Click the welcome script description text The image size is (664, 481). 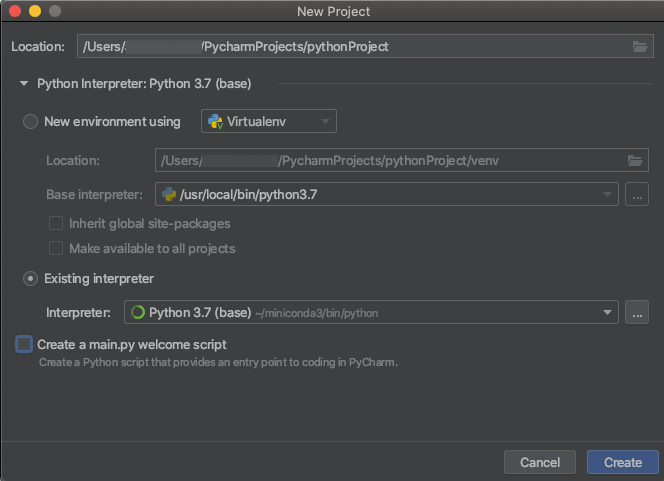pyautogui.click(x=219, y=362)
